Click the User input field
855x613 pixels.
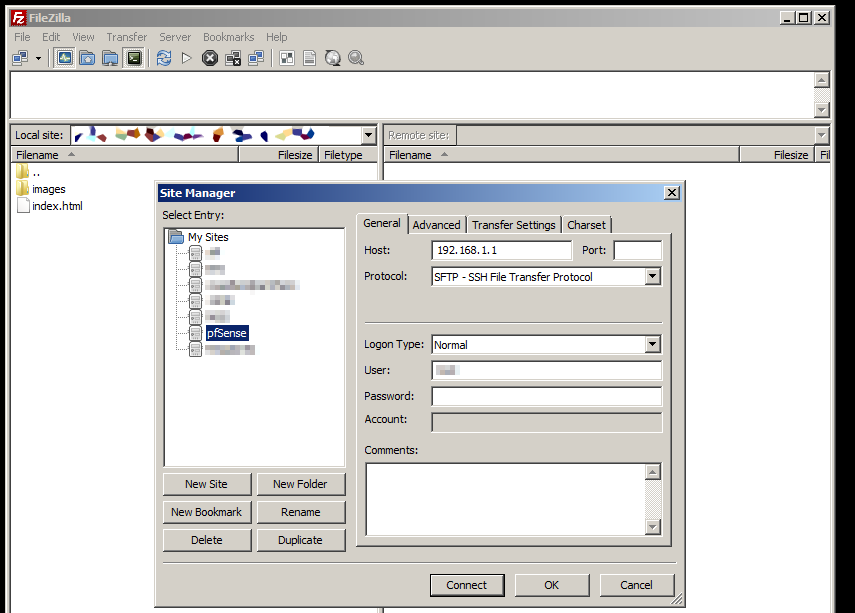pos(546,370)
